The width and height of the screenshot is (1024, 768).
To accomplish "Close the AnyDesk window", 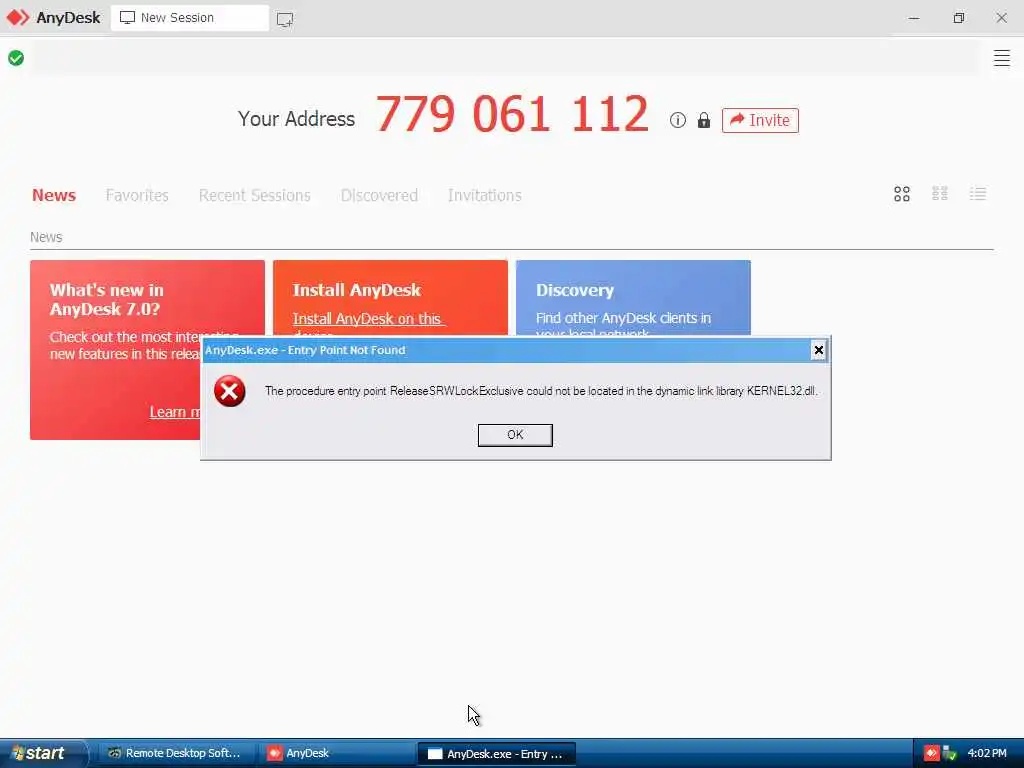I will (x=1001, y=18).
